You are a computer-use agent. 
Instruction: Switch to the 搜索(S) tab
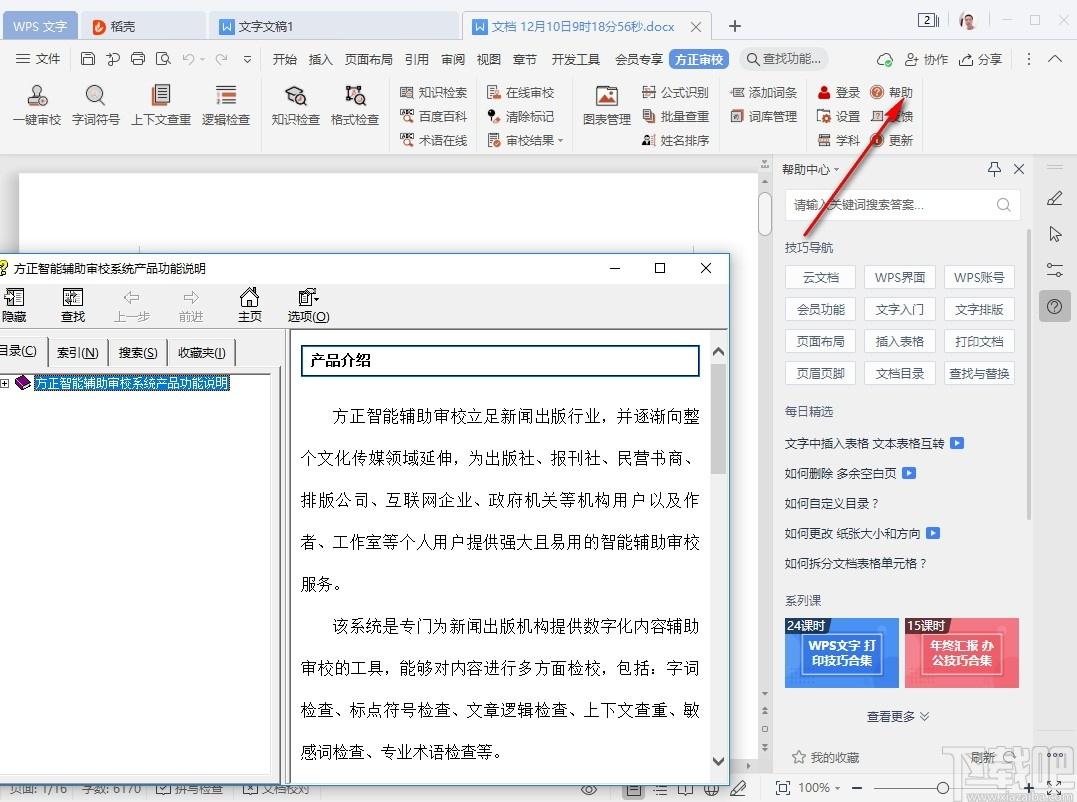(x=137, y=352)
